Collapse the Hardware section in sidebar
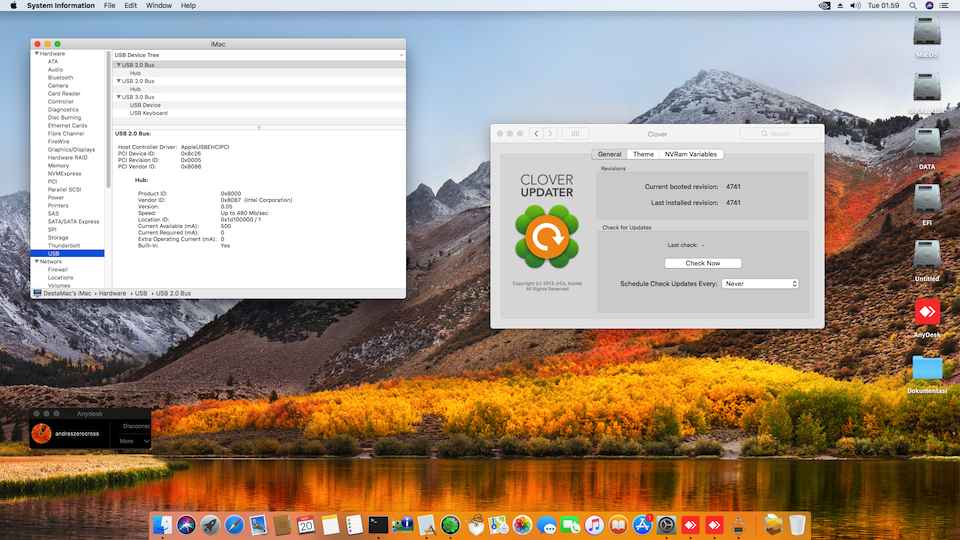960x540 pixels. coord(37,54)
